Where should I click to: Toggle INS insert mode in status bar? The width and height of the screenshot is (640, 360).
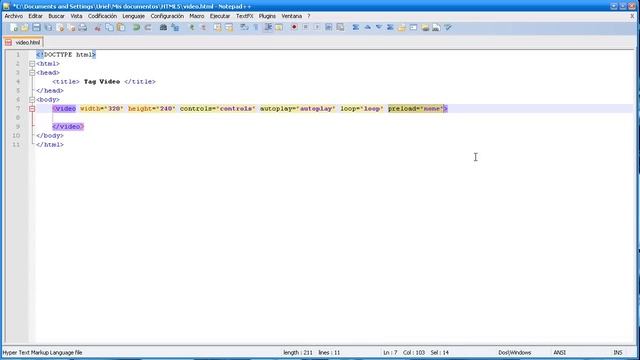(x=618, y=352)
